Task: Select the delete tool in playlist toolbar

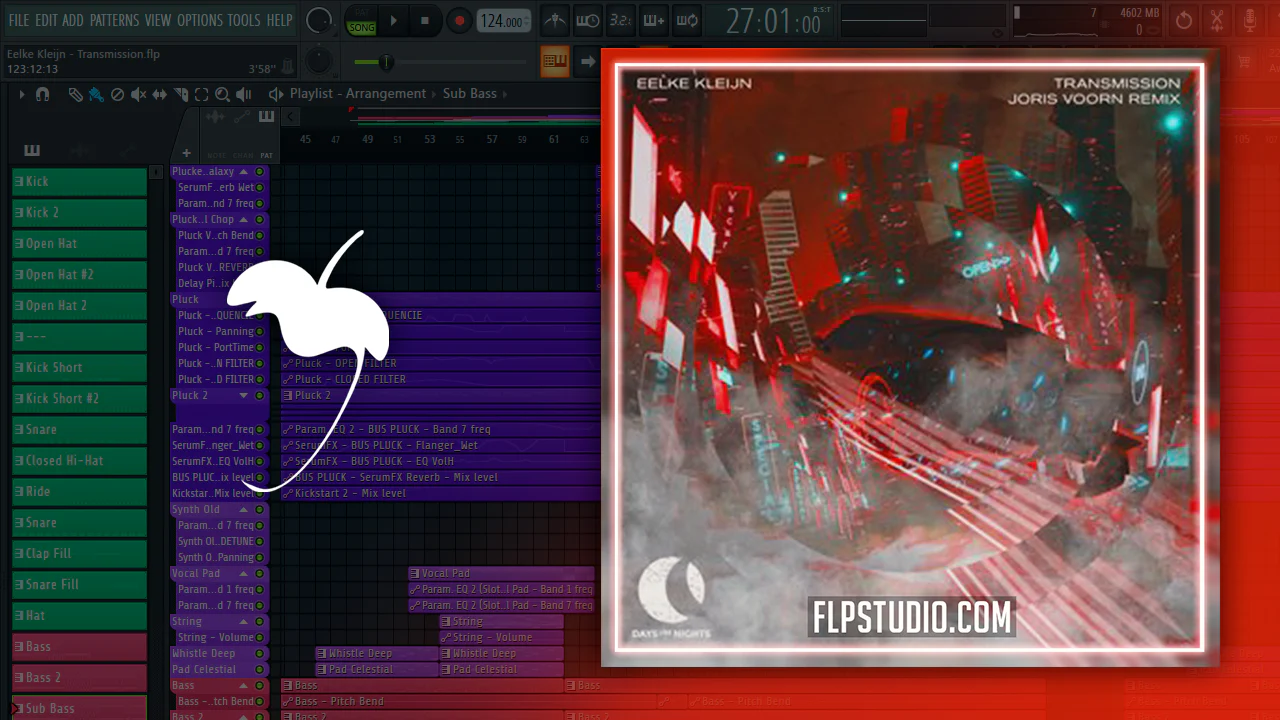Action: [117, 94]
